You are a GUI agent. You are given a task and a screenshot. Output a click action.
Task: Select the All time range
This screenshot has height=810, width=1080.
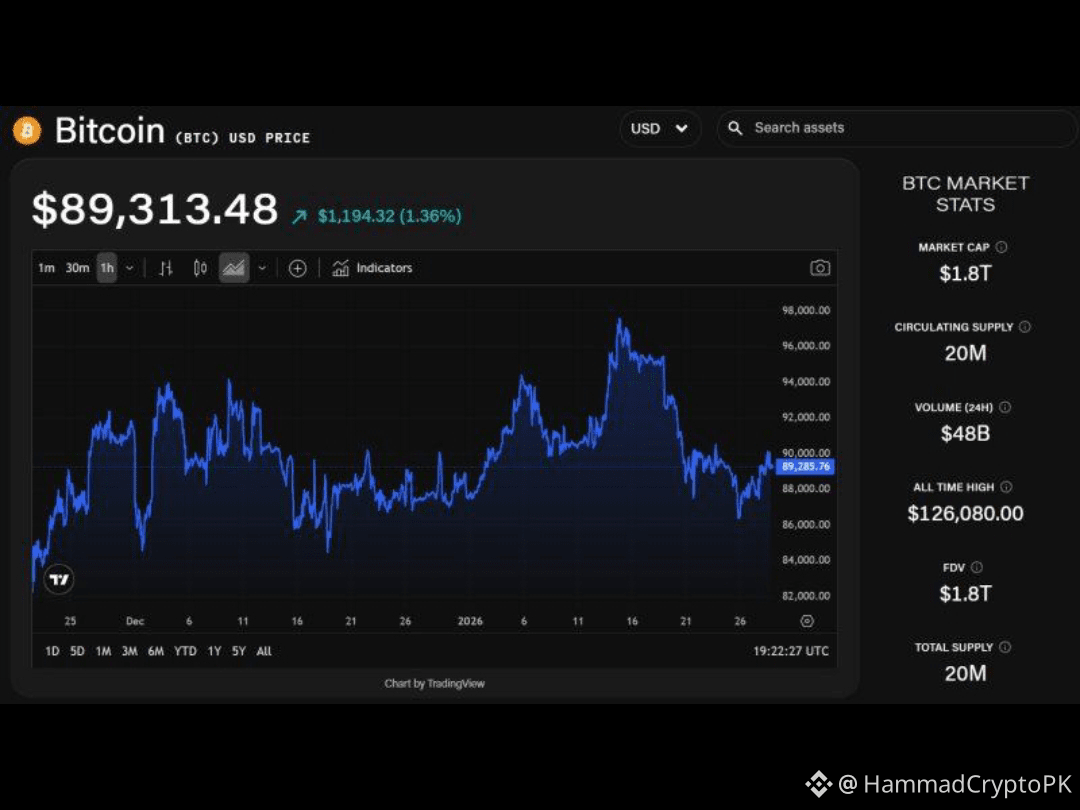(x=264, y=651)
